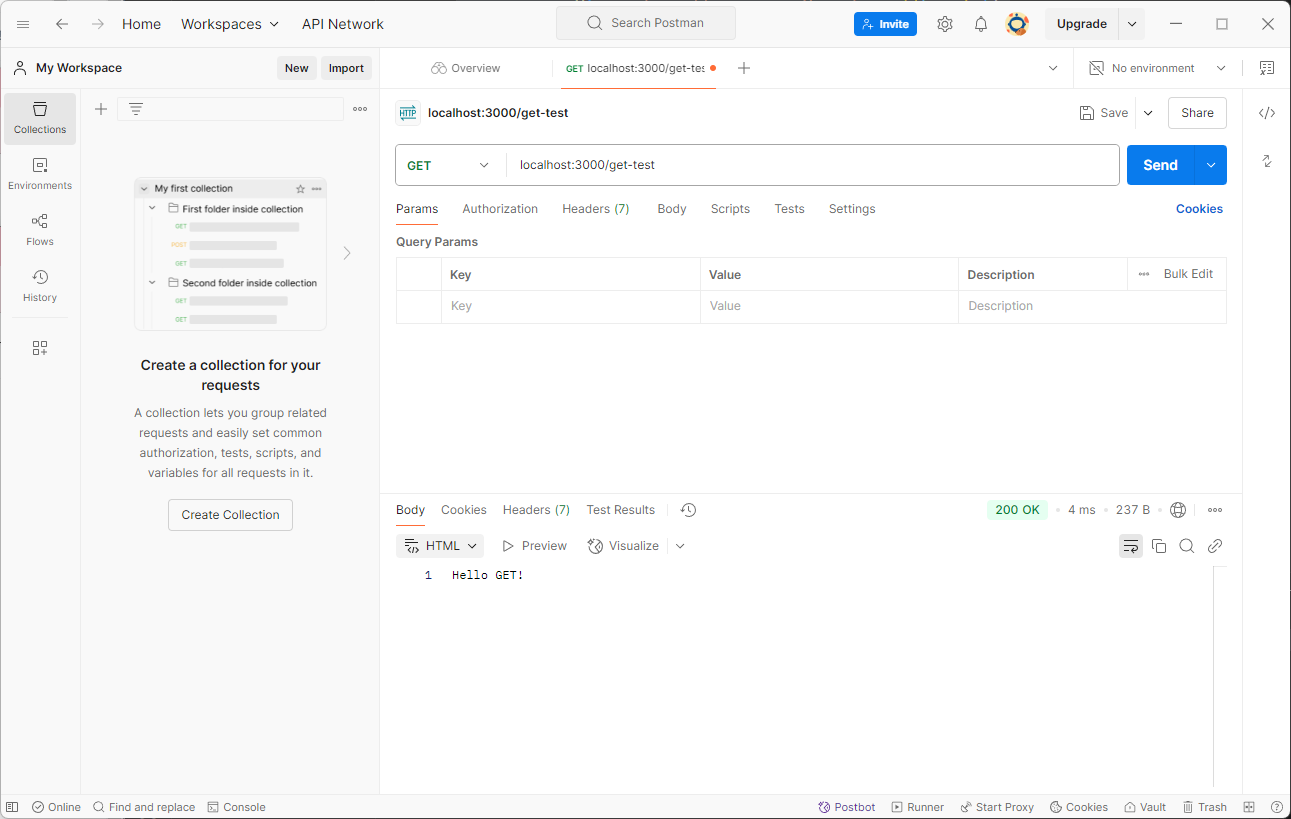Expand the Upgrade dropdown arrow
The width and height of the screenshot is (1291, 819).
(1132, 24)
